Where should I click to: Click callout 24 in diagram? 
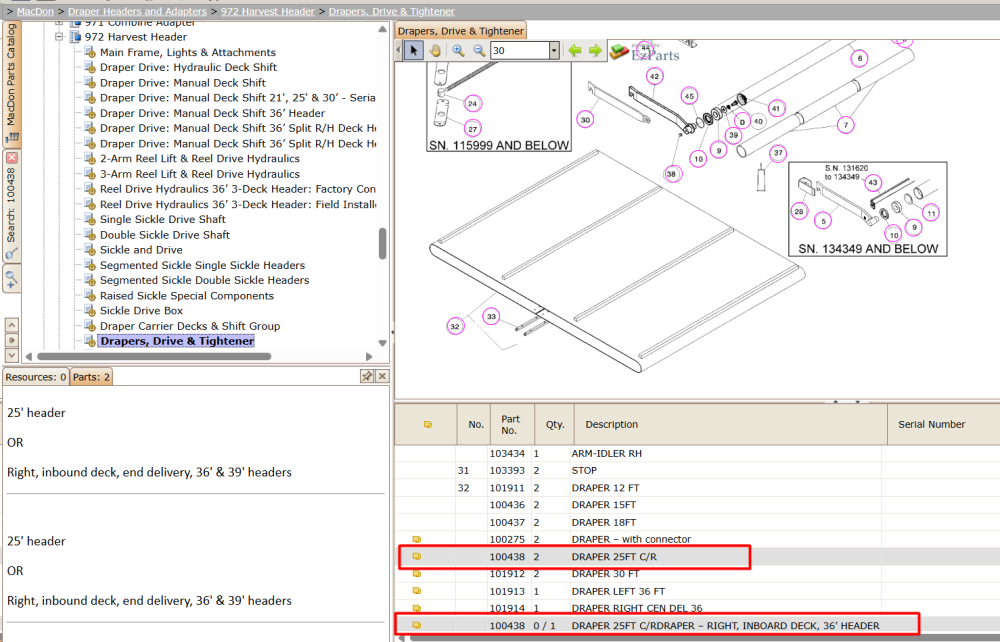tap(472, 103)
